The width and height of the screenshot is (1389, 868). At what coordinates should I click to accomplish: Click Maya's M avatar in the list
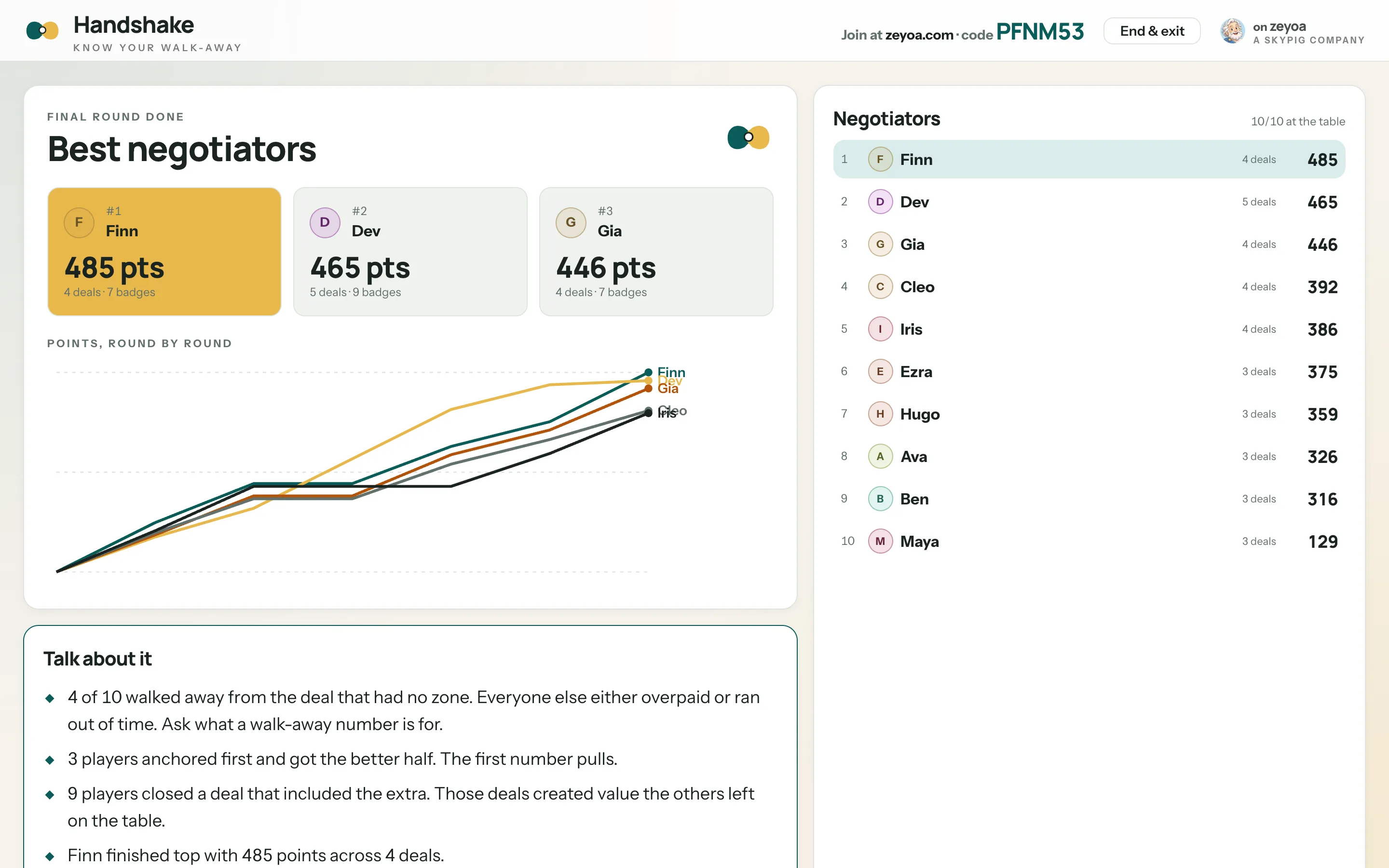(x=880, y=542)
